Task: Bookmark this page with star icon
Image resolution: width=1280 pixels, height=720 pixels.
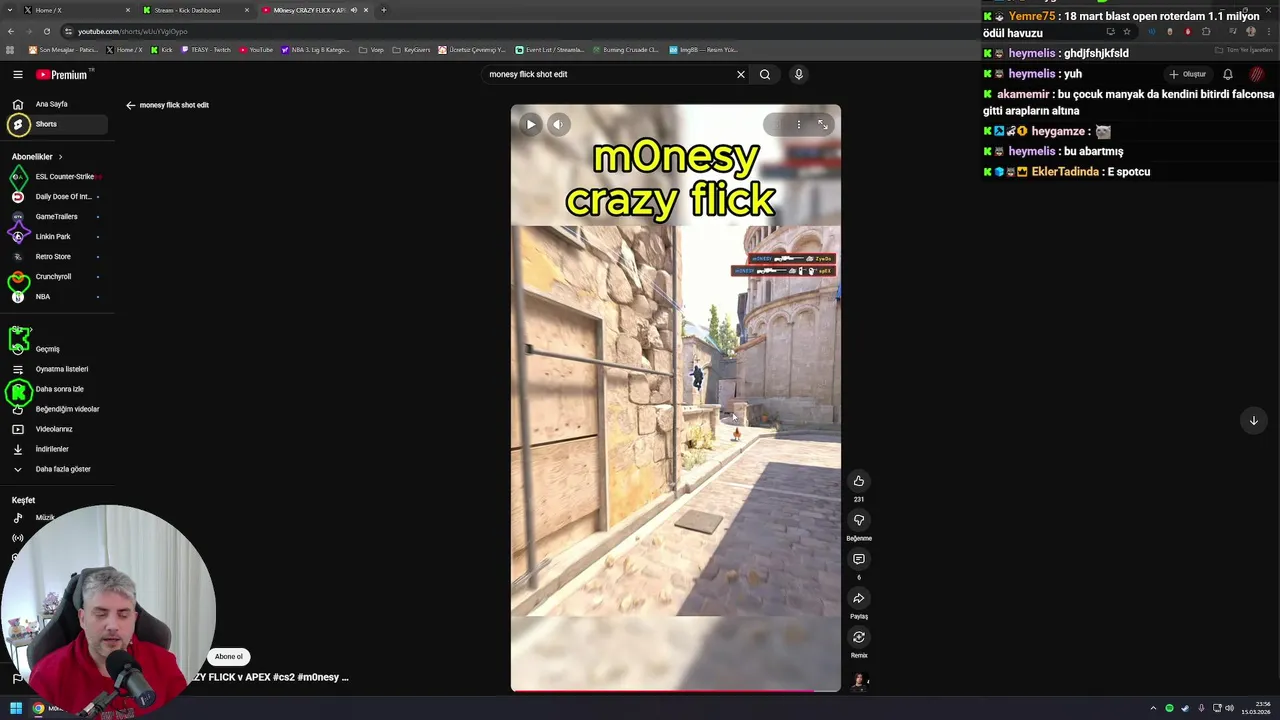Action: click(x=1127, y=31)
